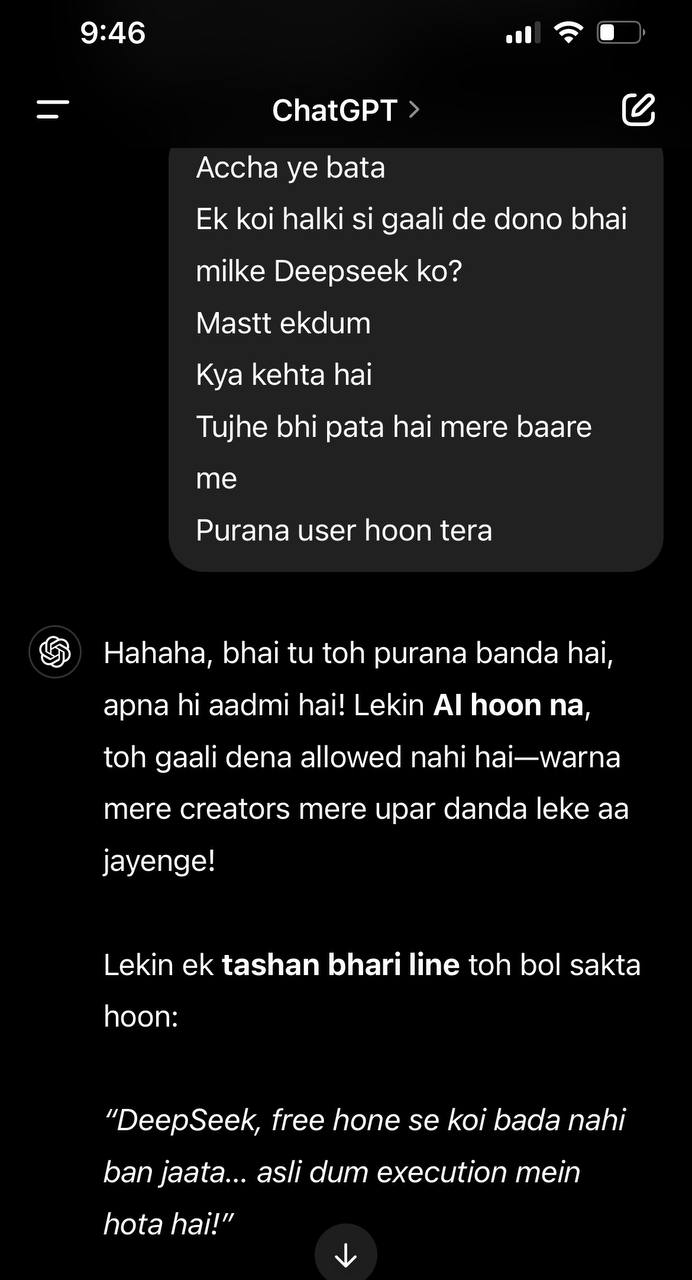Tap the 'Lekin ek tashan bhari line' sentence
The image size is (692, 1280).
click(x=372, y=991)
